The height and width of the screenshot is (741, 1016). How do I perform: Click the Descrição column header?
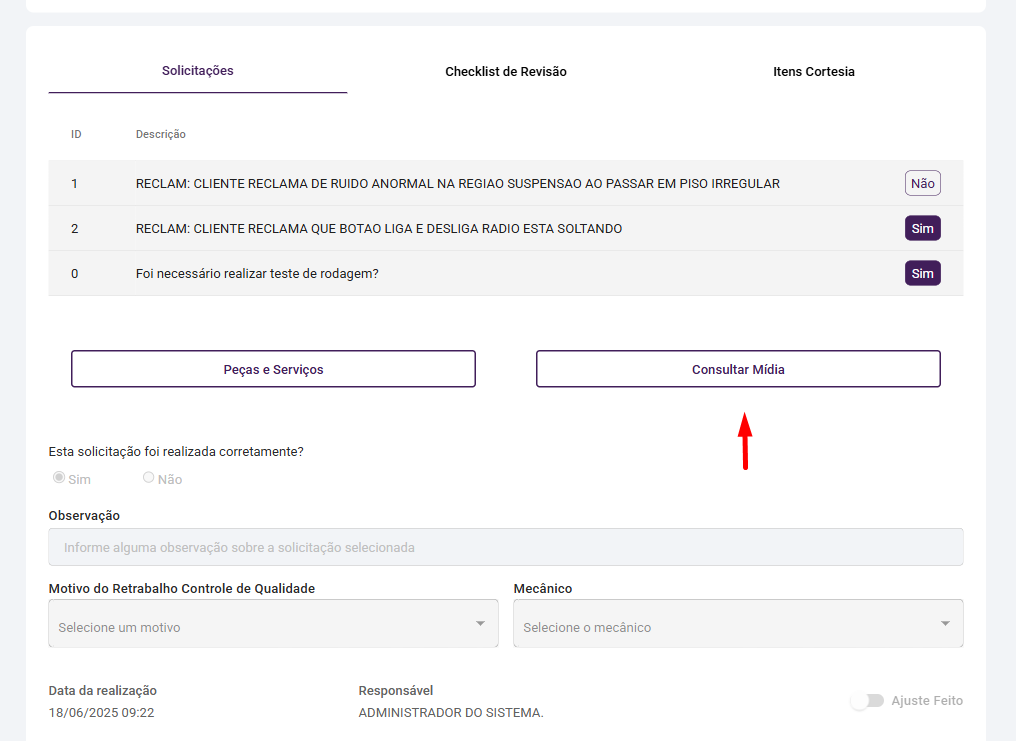pyautogui.click(x=161, y=134)
